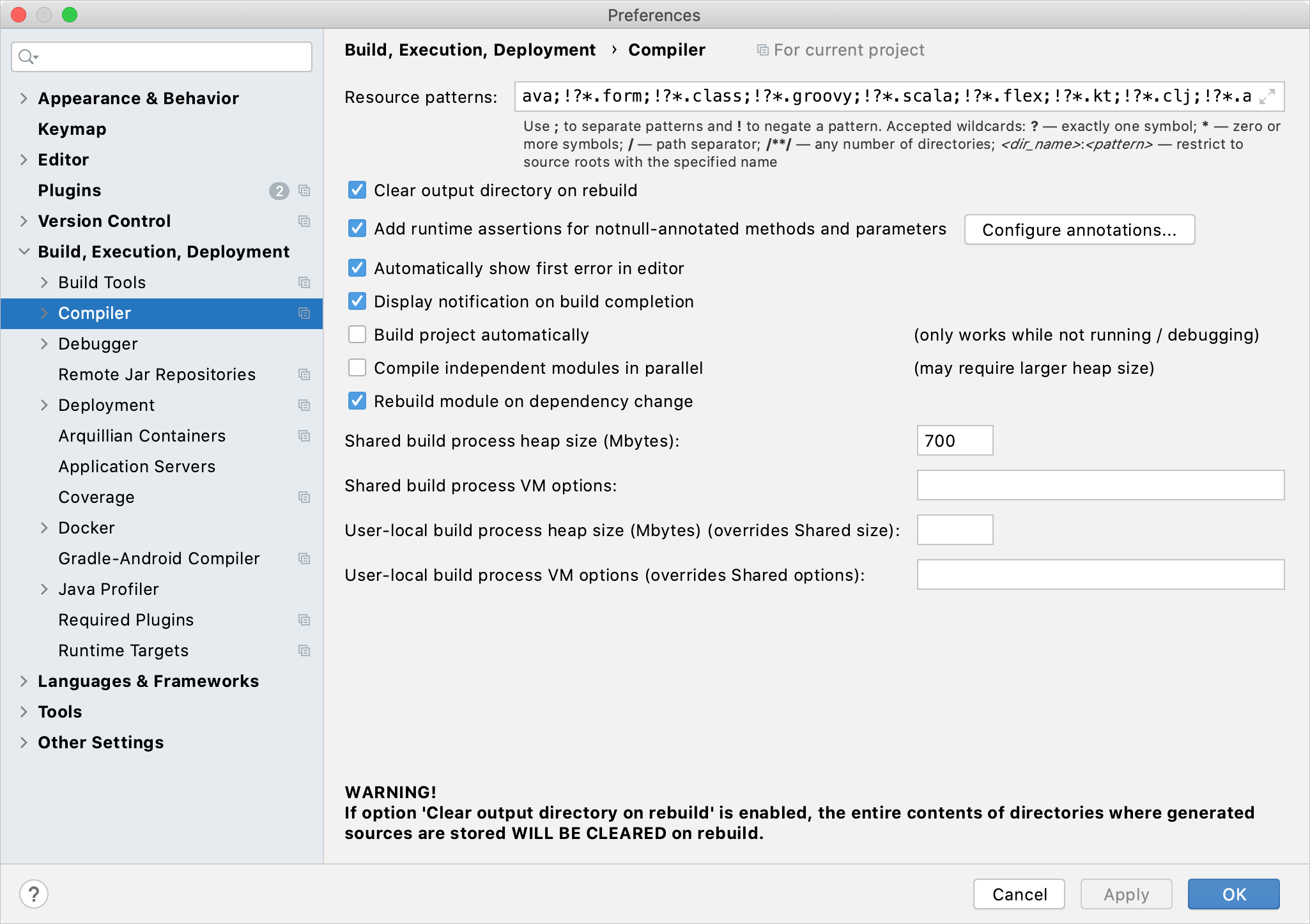Expand the Resource patterns field
This screenshot has width=1310, height=924.
pos(1267,96)
